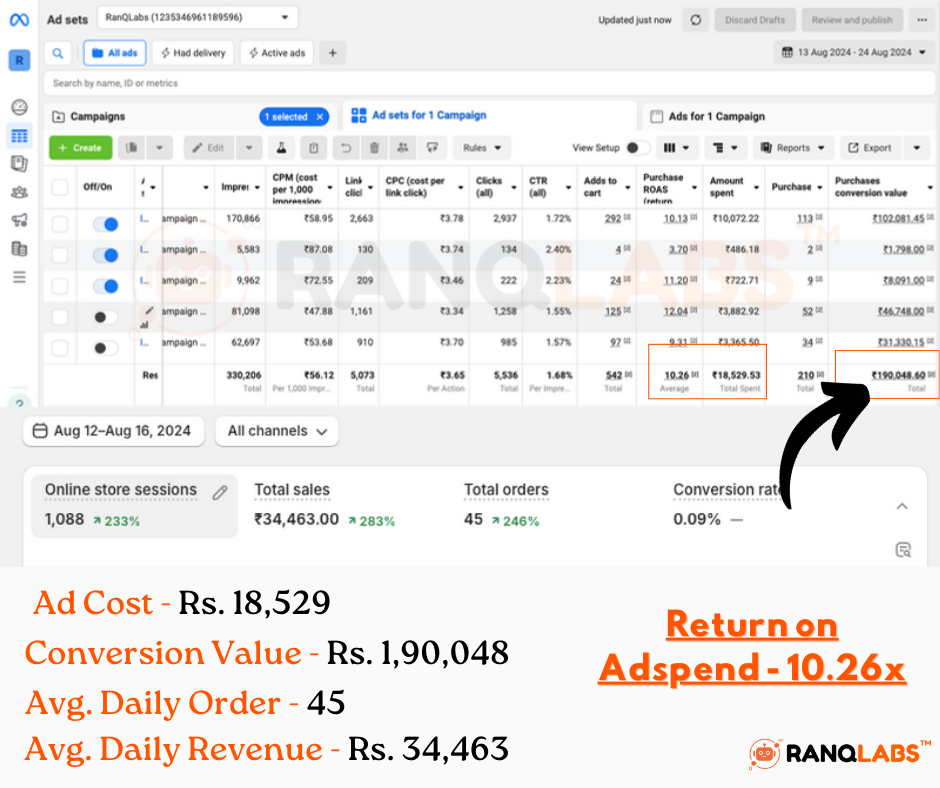The height and width of the screenshot is (788, 940).
Task: Click the undo arrow icon
Action: coord(345,148)
